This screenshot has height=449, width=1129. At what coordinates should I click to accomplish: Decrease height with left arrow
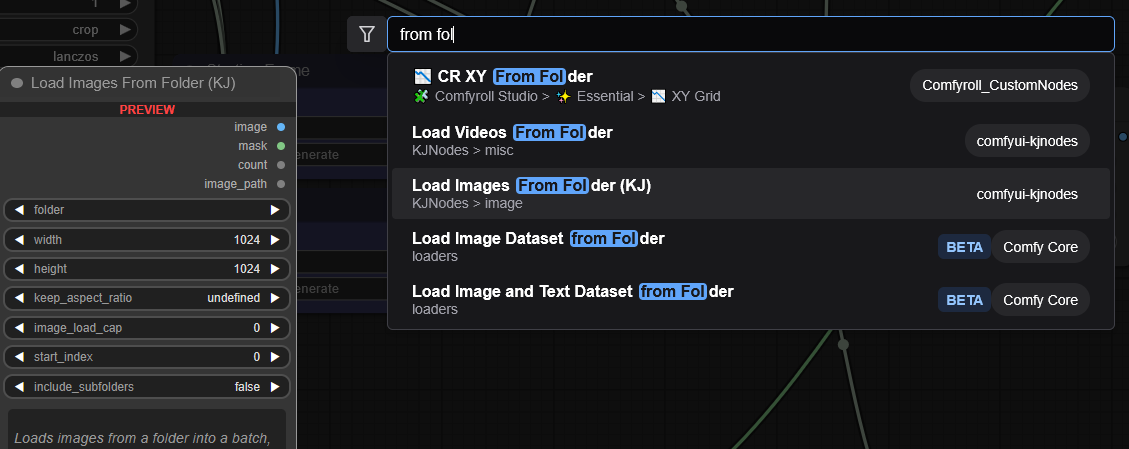tap(19, 269)
